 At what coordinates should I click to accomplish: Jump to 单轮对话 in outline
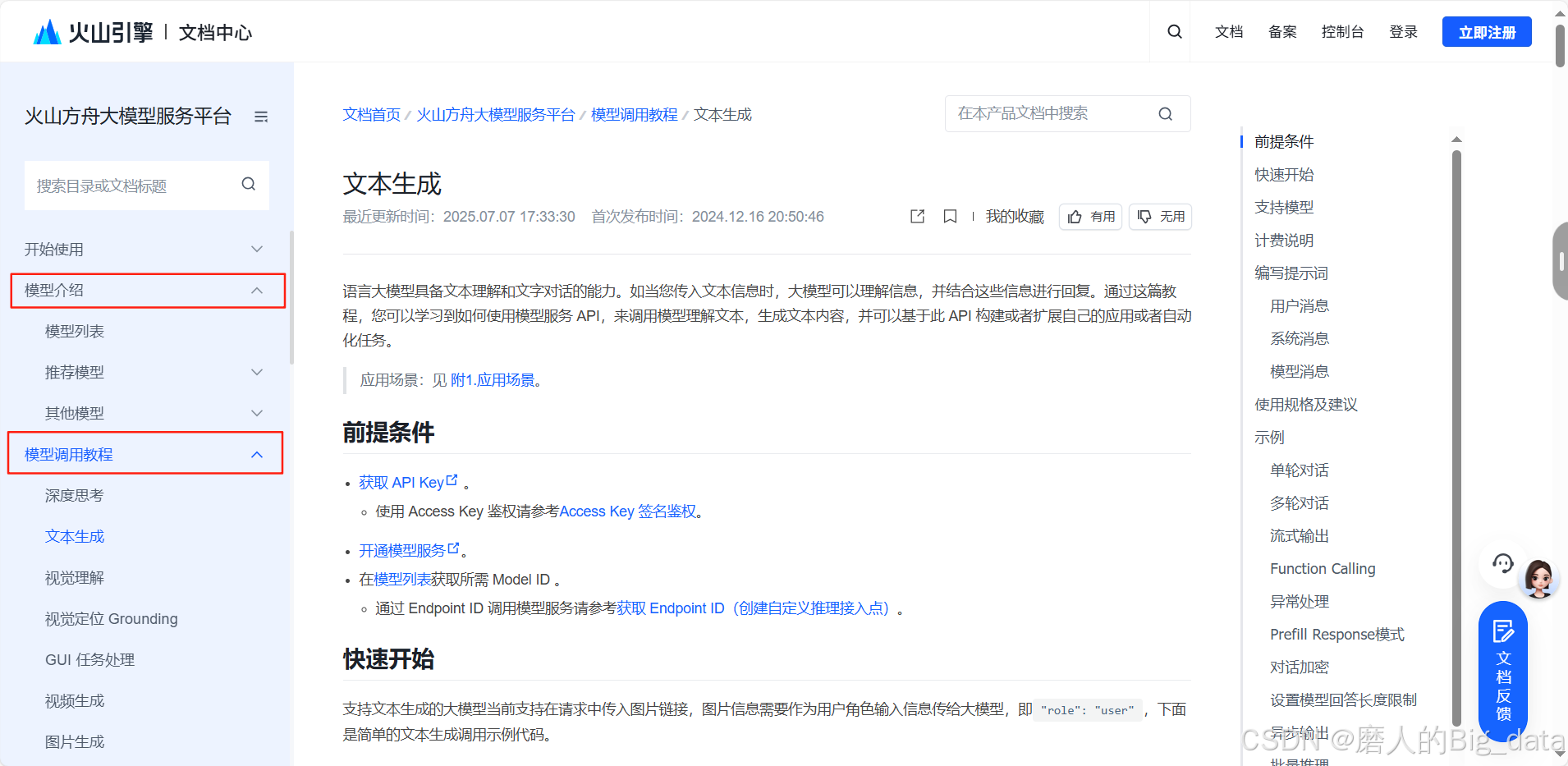click(x=1300, y=470)
